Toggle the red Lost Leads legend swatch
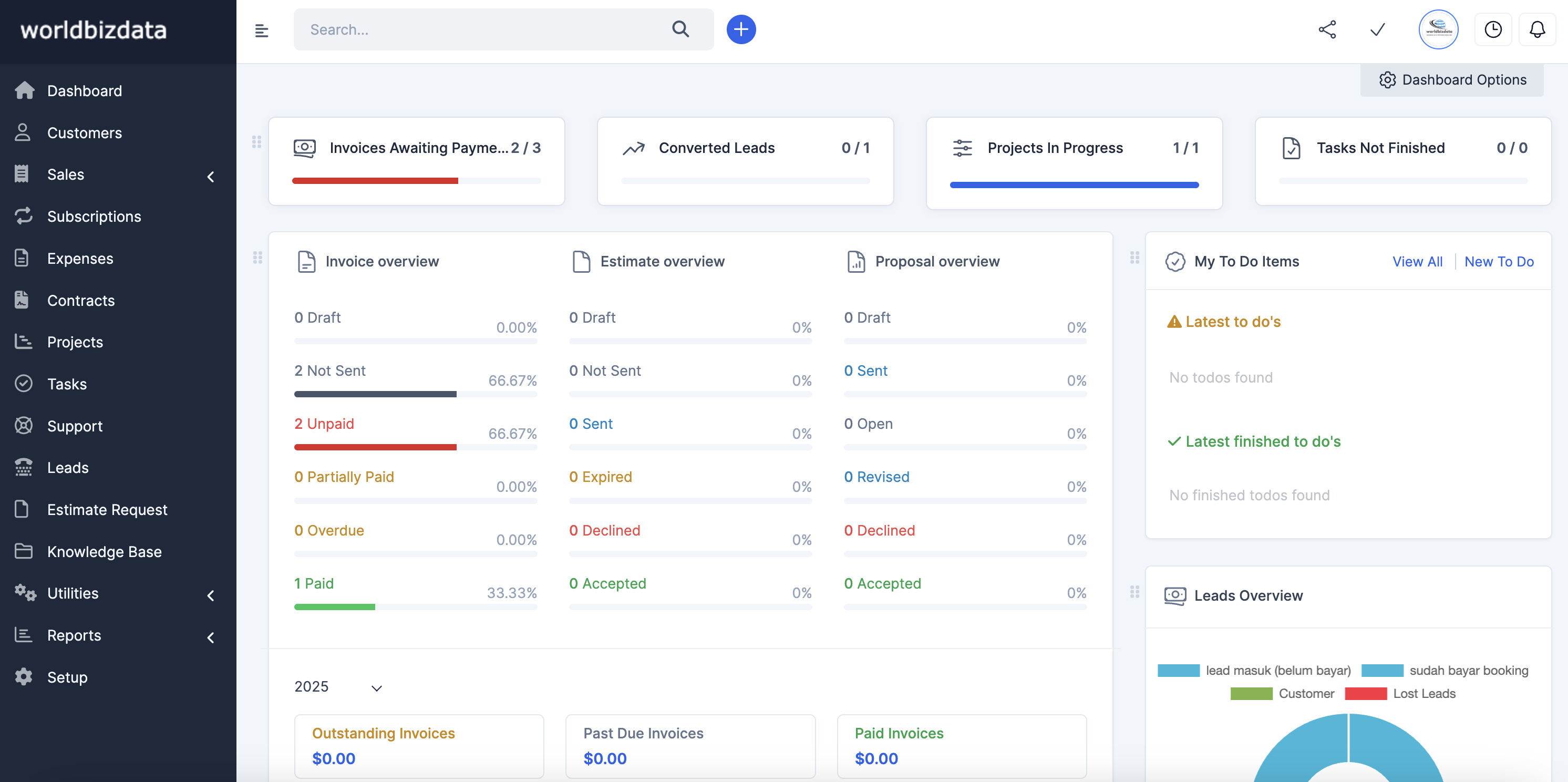Viewport: 1568px width, 782px height. (1365, 693)
